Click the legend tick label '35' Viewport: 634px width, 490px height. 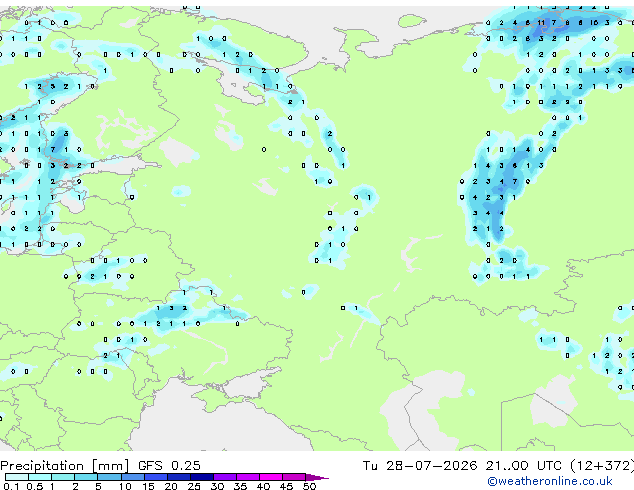(x=240, y=486)
